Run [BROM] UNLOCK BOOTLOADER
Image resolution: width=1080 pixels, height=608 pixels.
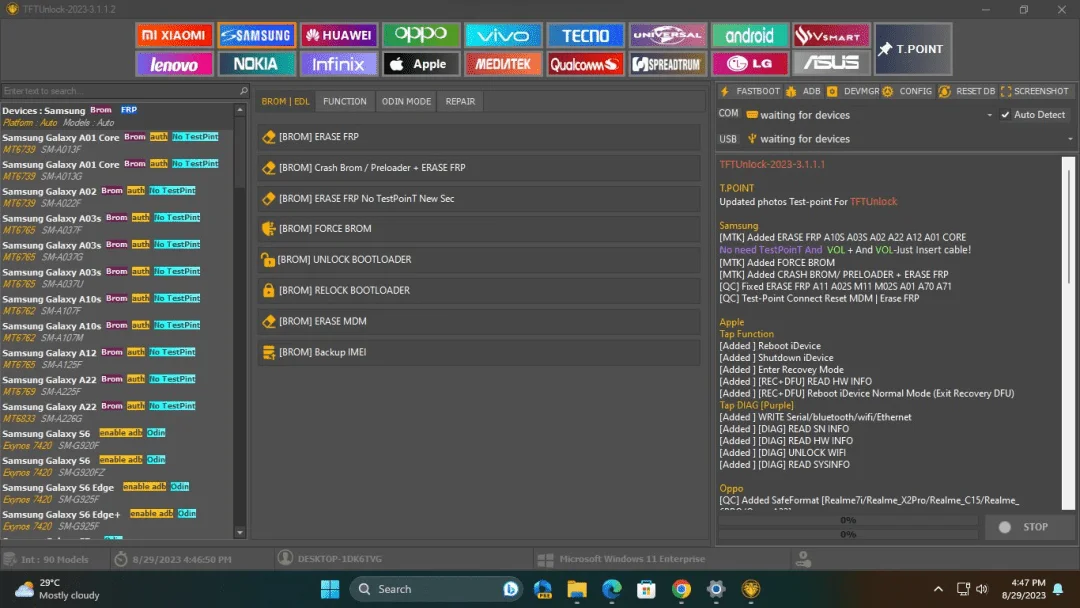pyautogui.click(x=479, y=260)
